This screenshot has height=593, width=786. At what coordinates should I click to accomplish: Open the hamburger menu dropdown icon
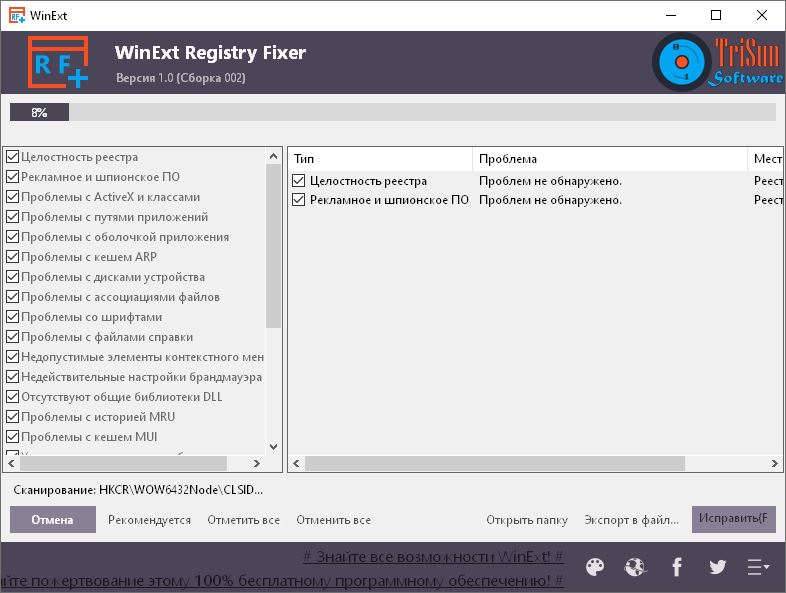tap(758, 567)
